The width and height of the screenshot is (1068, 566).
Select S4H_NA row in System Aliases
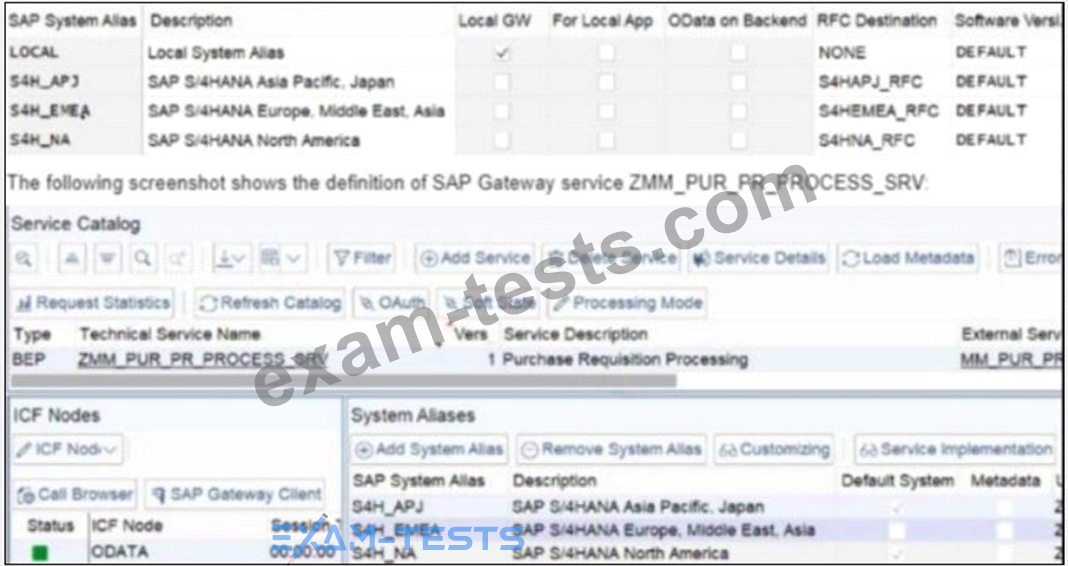(x=383, y=553)
